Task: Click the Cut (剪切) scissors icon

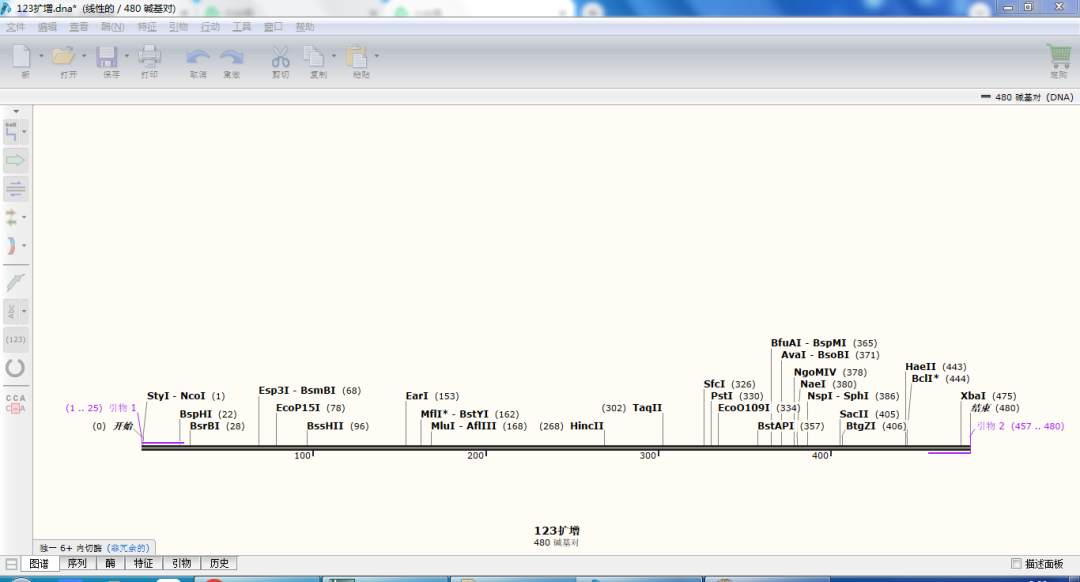Action: pos(280,56)
